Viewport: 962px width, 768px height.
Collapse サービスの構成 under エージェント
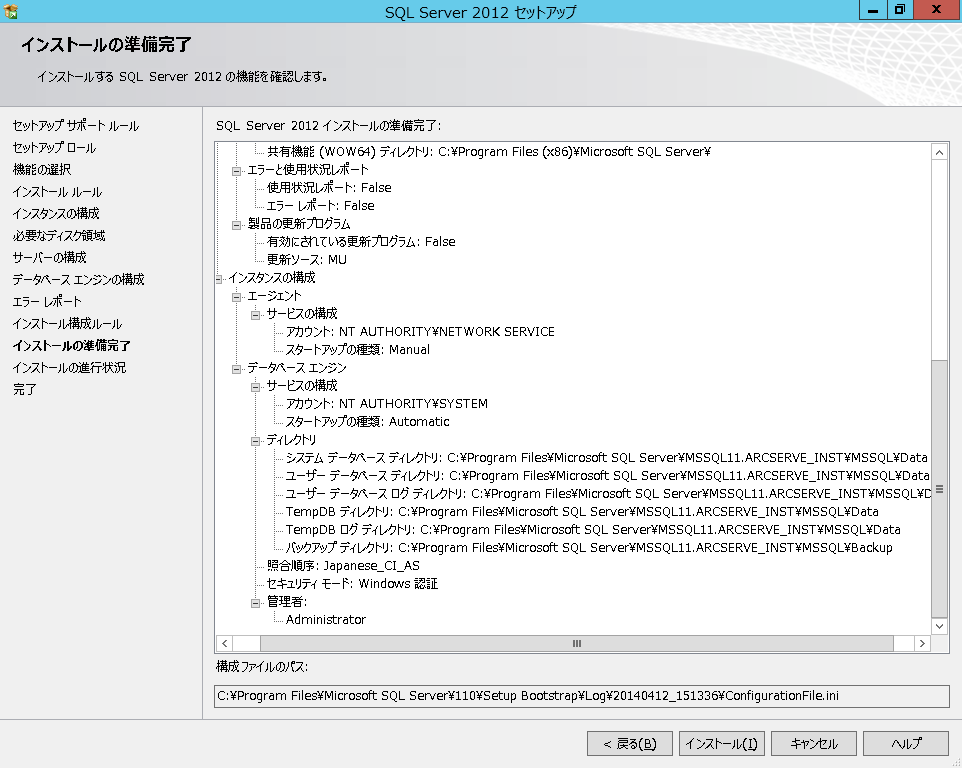coord(255,315)
